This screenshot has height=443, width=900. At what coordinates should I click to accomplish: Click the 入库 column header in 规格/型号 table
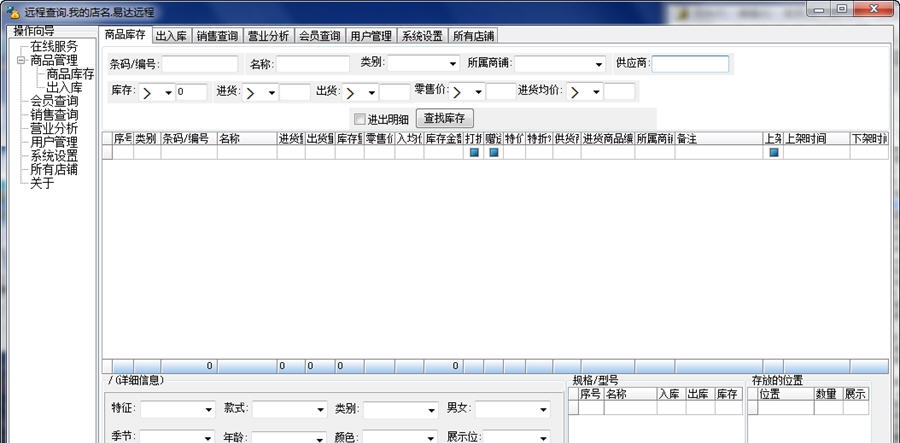(x=671, y=394)
